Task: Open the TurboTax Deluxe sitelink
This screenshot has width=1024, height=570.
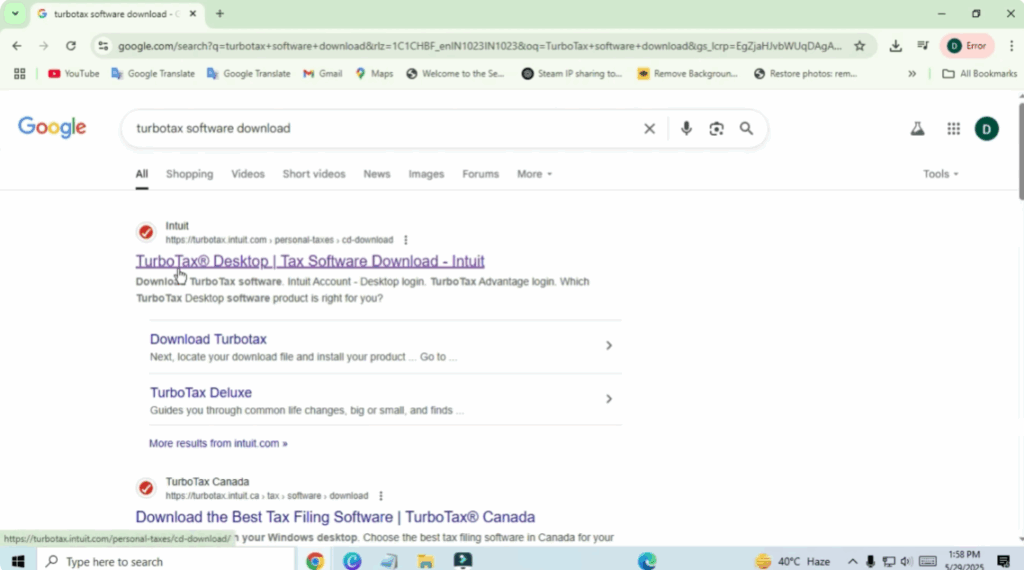Action: (x=200, y=393)
